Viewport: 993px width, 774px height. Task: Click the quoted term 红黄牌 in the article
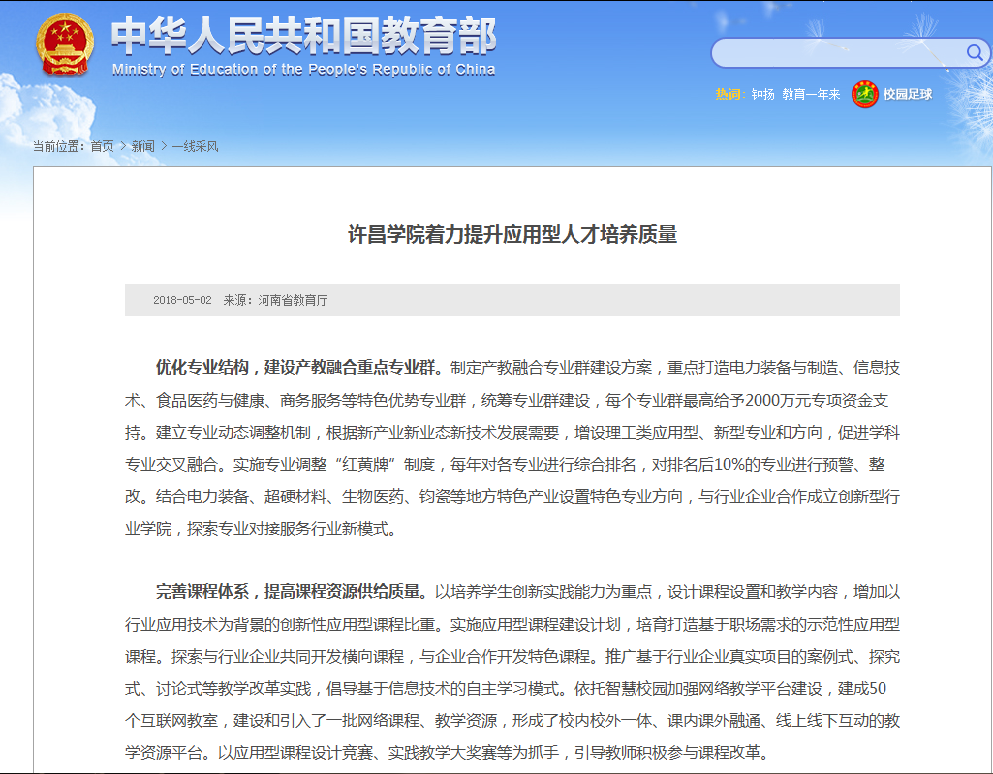coord(363,465)
